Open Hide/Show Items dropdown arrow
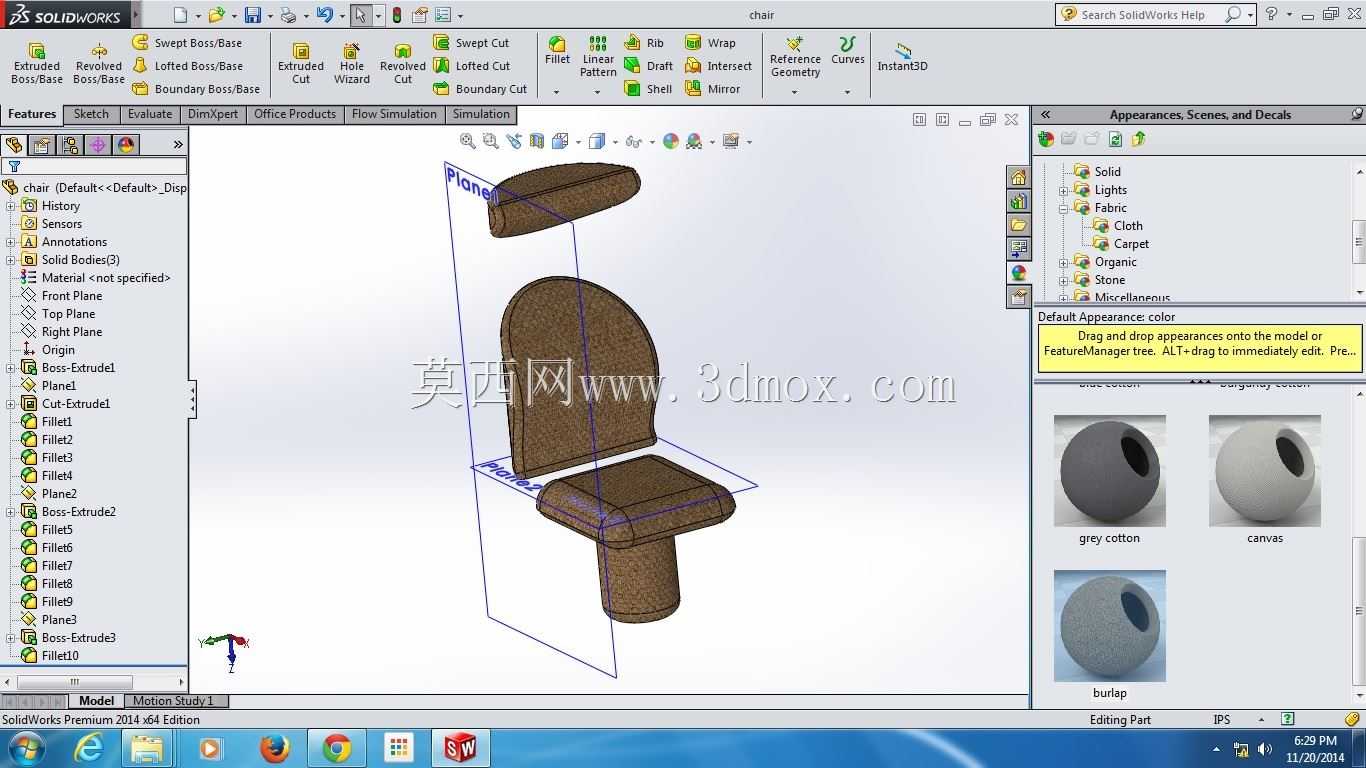The image size is (1366, 768). pos(652,142)
